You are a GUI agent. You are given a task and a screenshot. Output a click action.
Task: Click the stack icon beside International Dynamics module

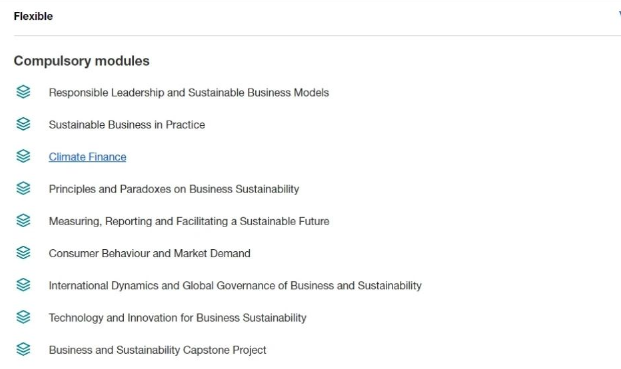[x=23, y=285]
